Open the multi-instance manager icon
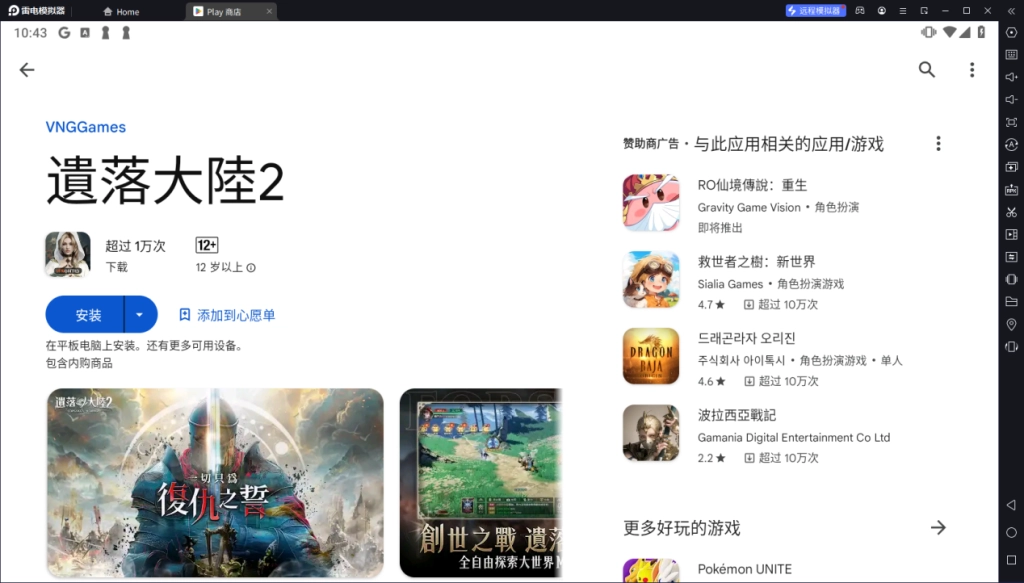 click(1012, 167)
